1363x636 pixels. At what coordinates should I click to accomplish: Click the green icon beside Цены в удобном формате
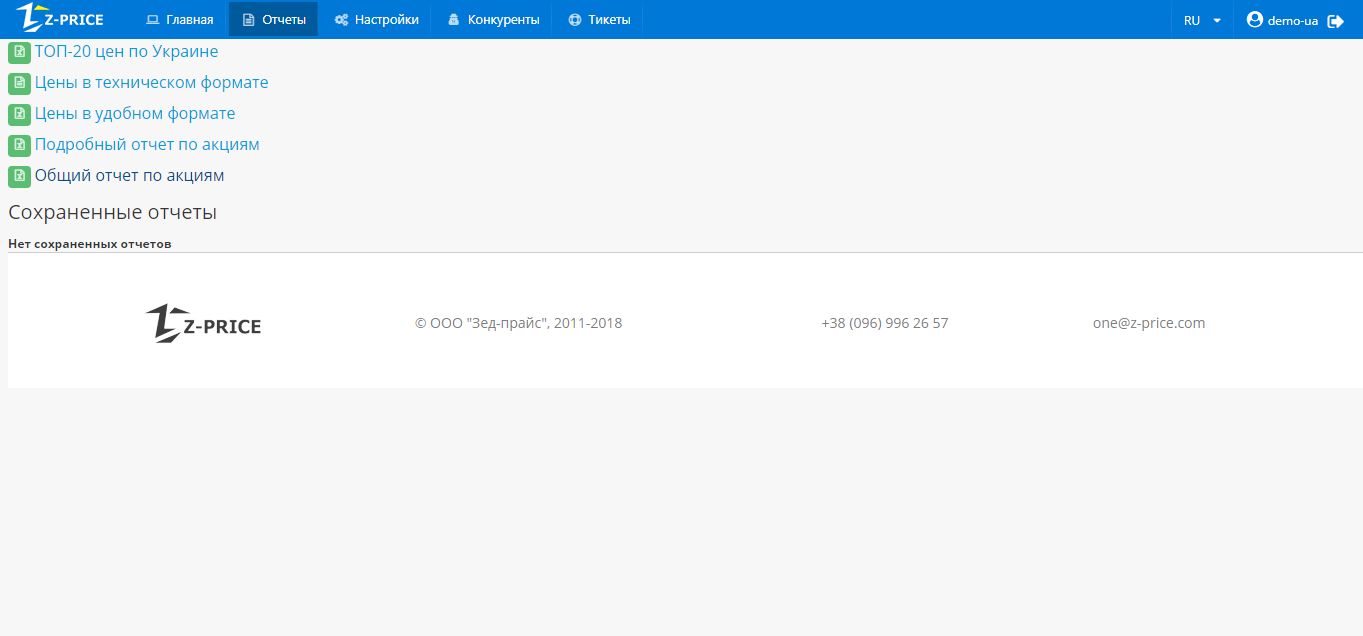pyautogui.click(x=19, y=115)
